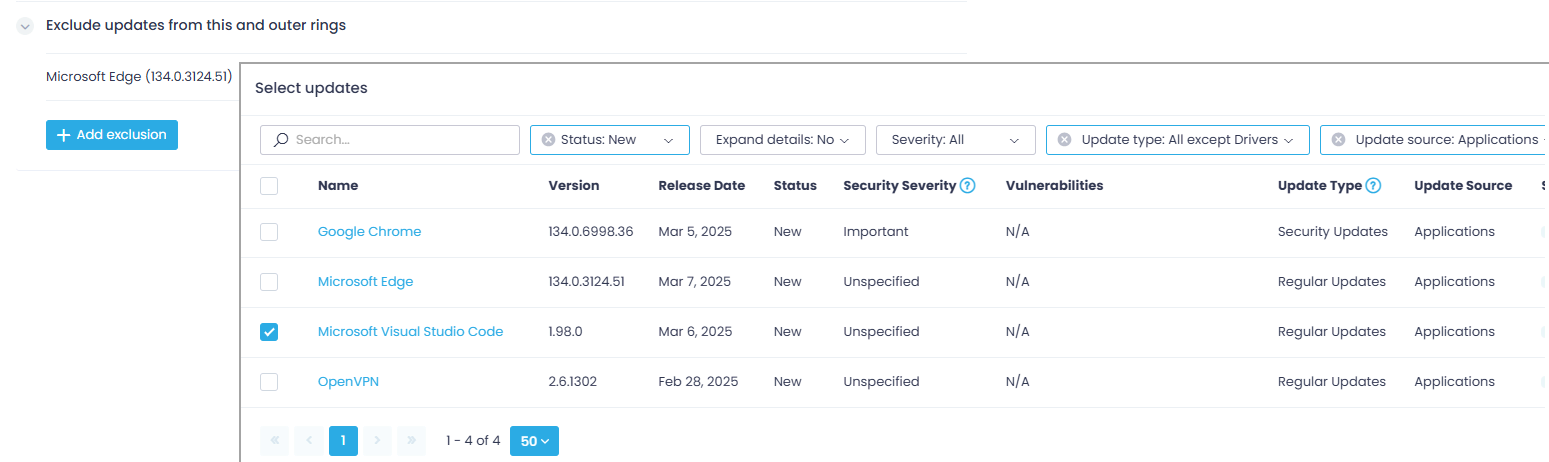Open the Expand details: No dropdown

click(x=783, y=140)
